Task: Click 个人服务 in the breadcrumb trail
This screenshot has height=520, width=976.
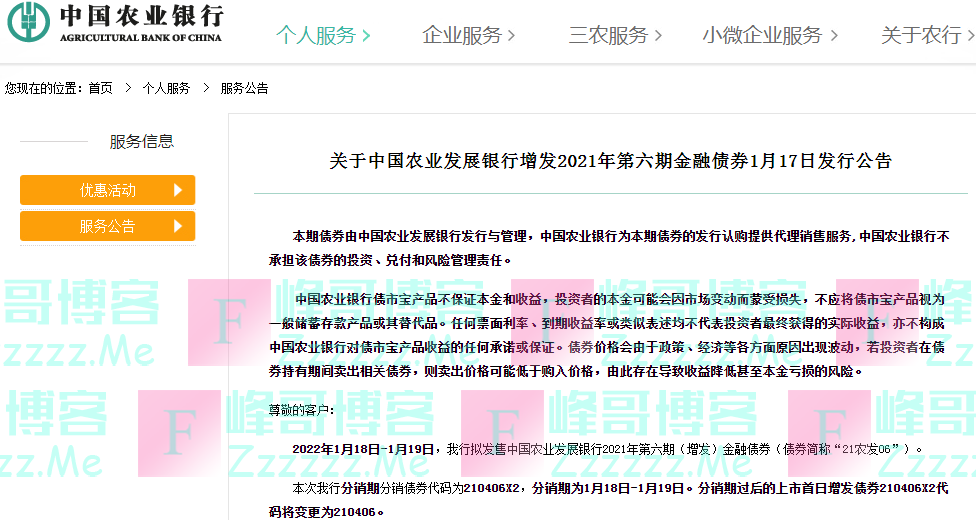Action: 166,88
